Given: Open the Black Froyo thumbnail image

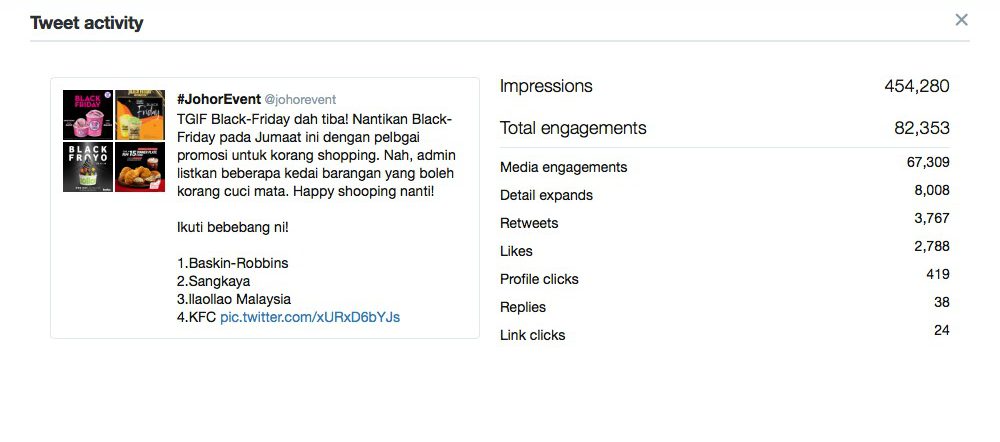Looking at the screenshot, I should tap(88, 167).
